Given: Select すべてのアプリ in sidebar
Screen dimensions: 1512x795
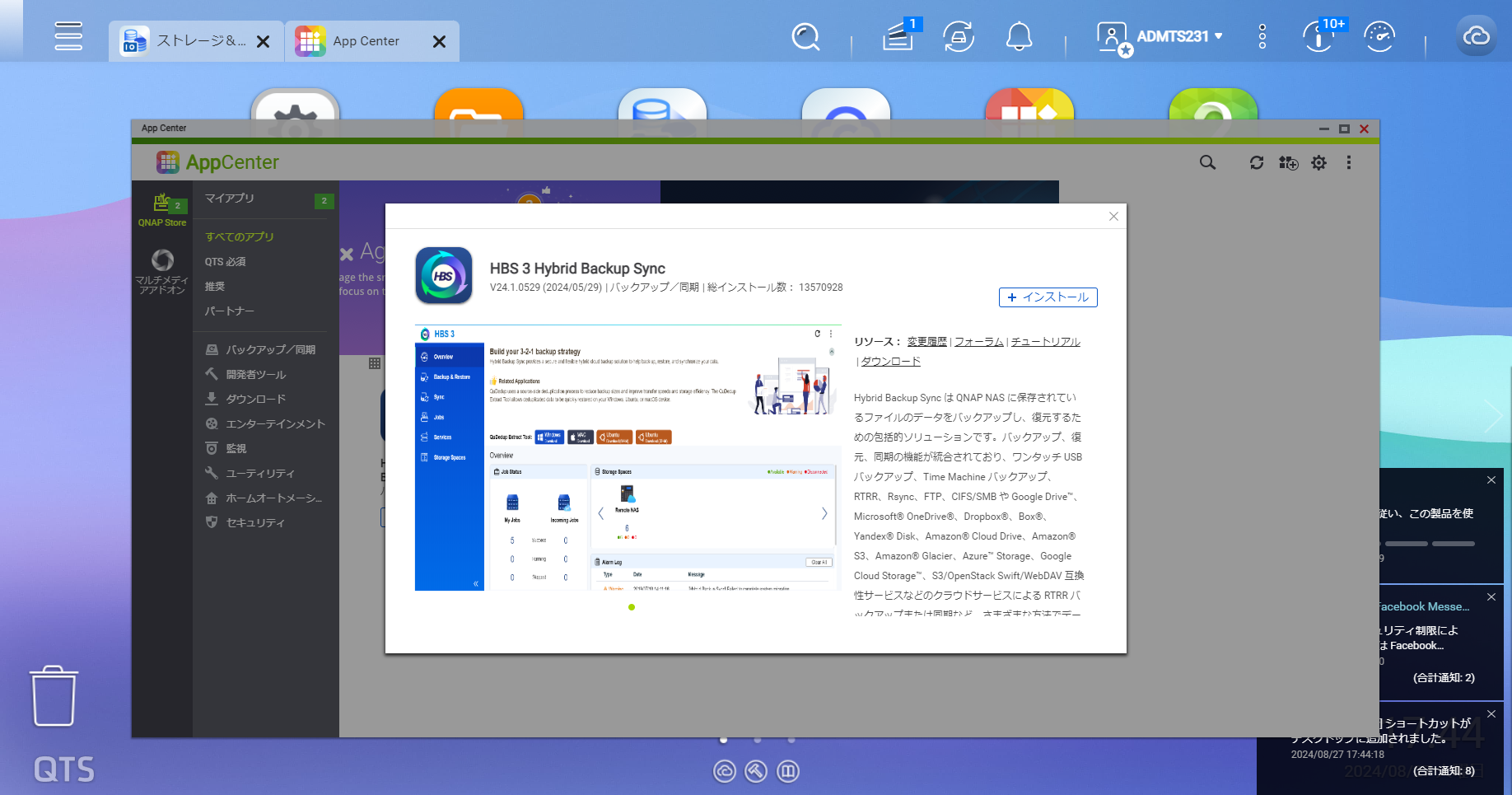Looking at the screenshot, I should (240, 236).
